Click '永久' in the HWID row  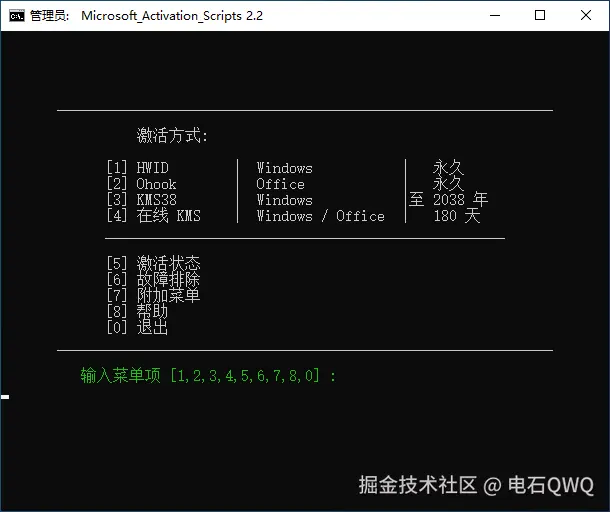tap(449, 167)
